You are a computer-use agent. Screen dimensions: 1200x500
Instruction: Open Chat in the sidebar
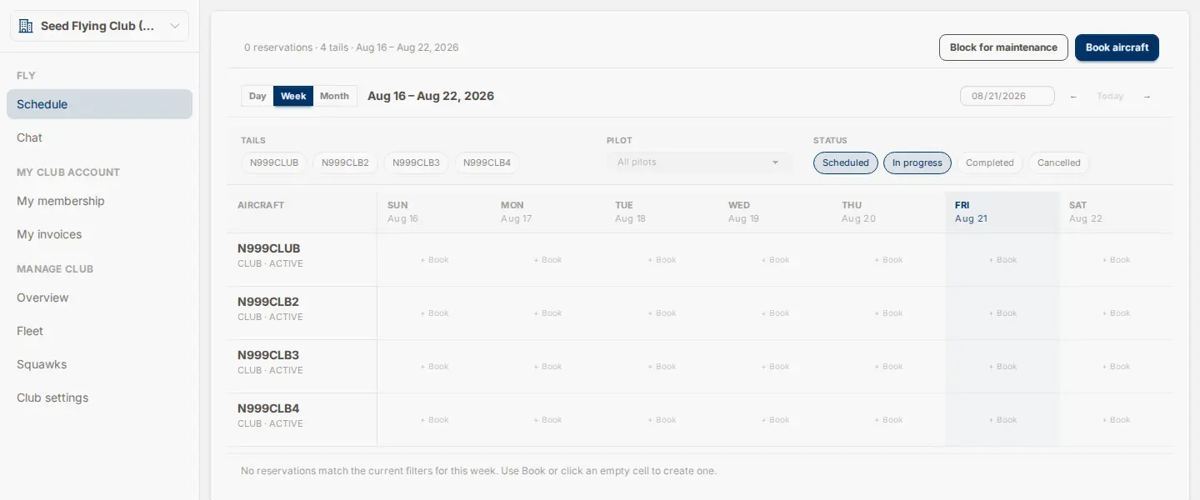pyautogui.click(x=99, y=138)
